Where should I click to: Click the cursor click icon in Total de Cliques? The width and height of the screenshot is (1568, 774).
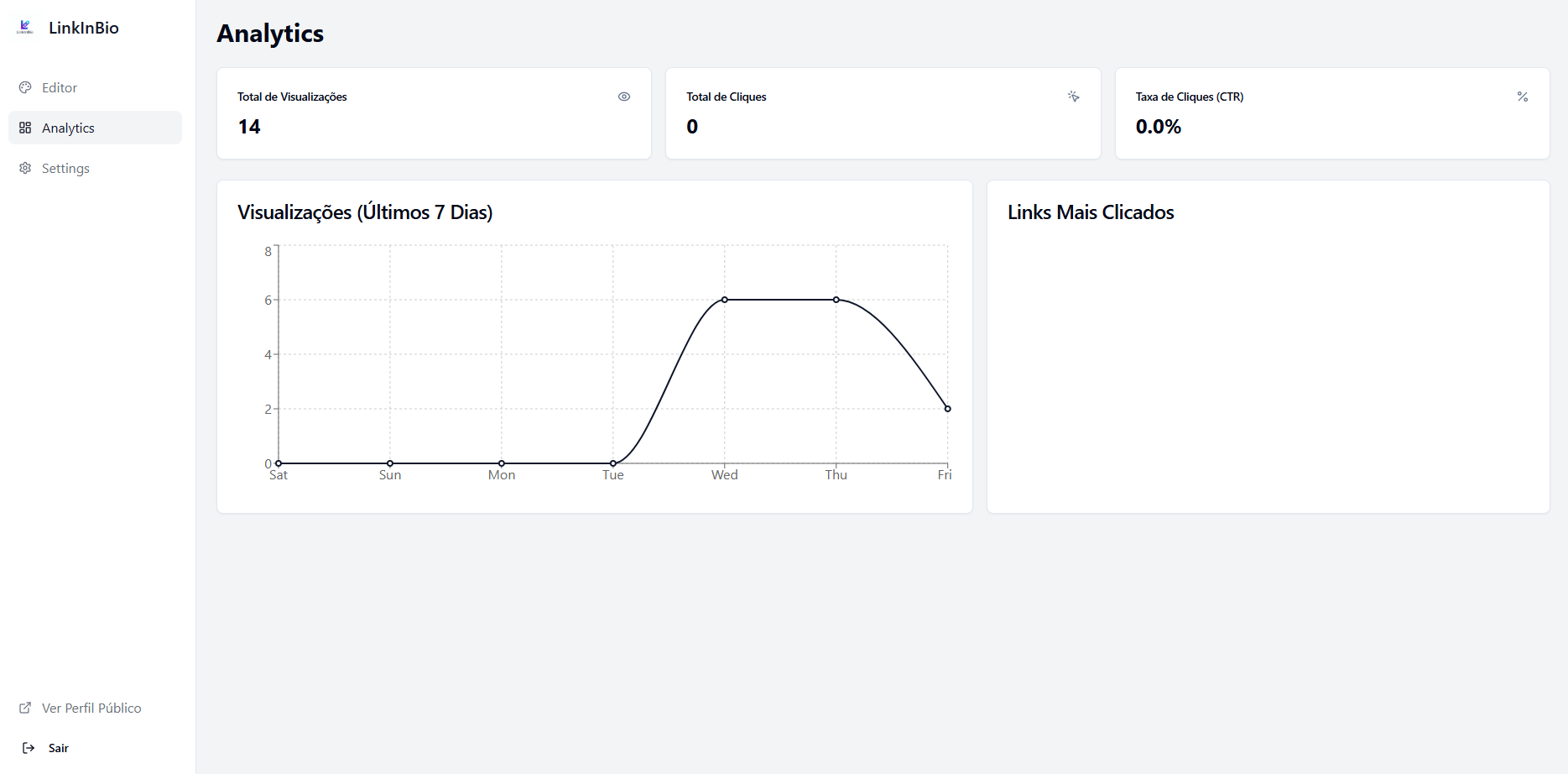[1073, 97]
